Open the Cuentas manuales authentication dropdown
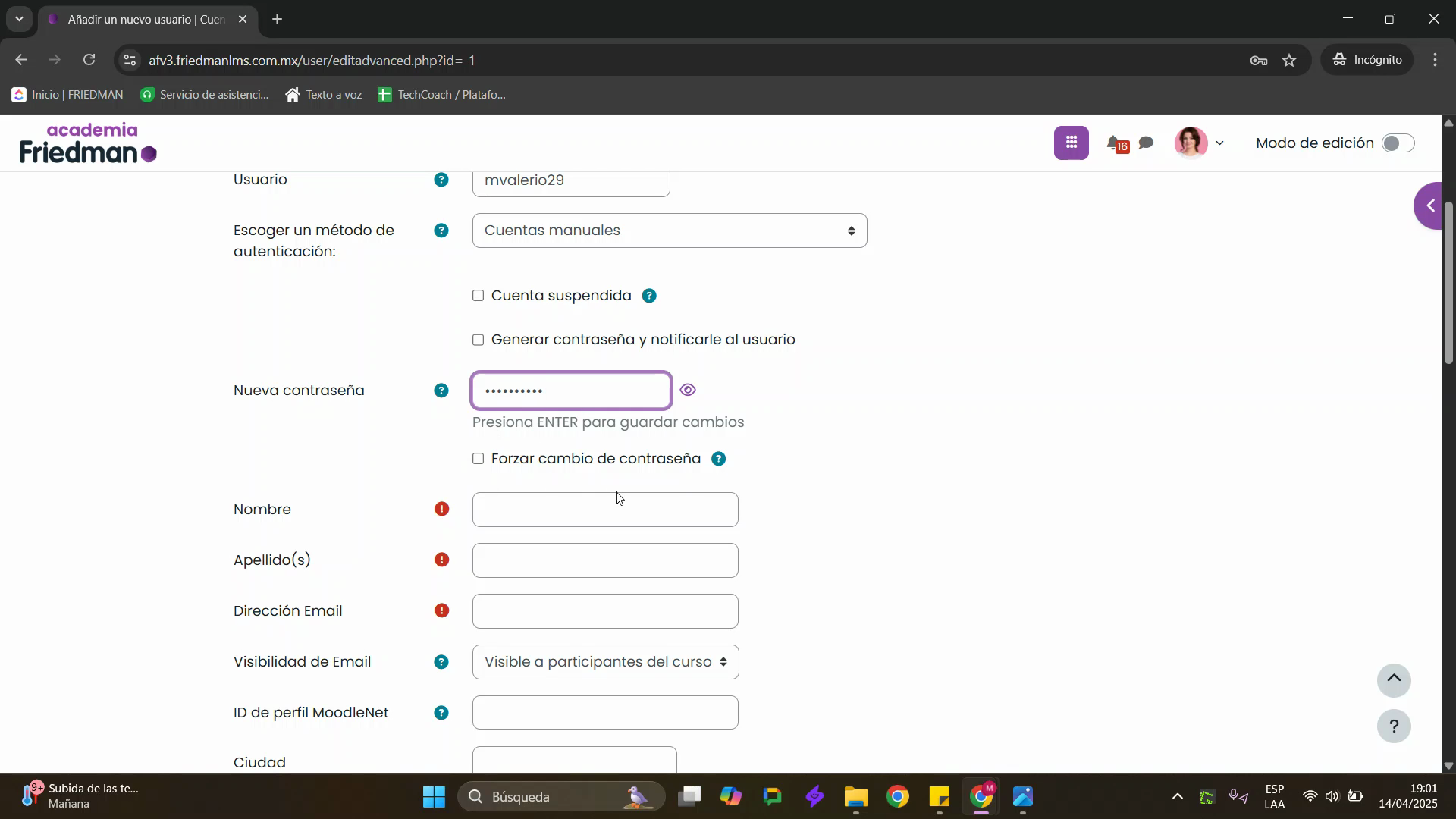The width and height of the screenshot is (1456, 819). (x=669, y=231)
